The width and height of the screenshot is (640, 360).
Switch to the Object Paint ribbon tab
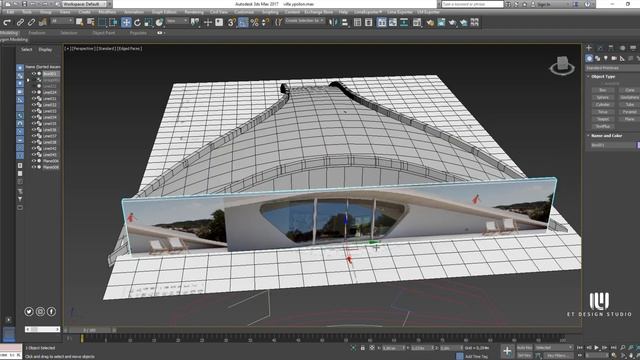(104, 33)
